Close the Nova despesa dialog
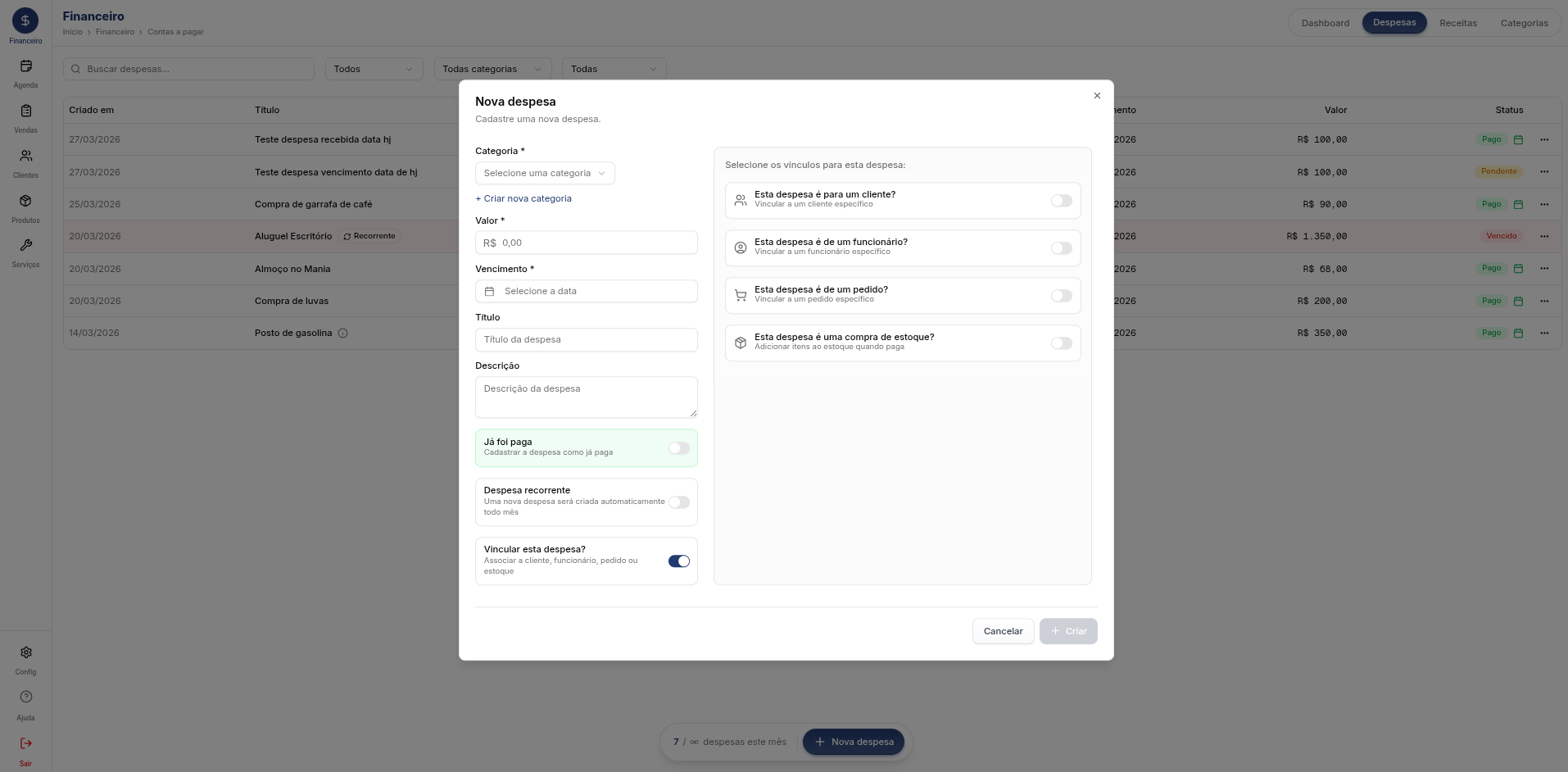The image size is (1568, 772). 1097,96
